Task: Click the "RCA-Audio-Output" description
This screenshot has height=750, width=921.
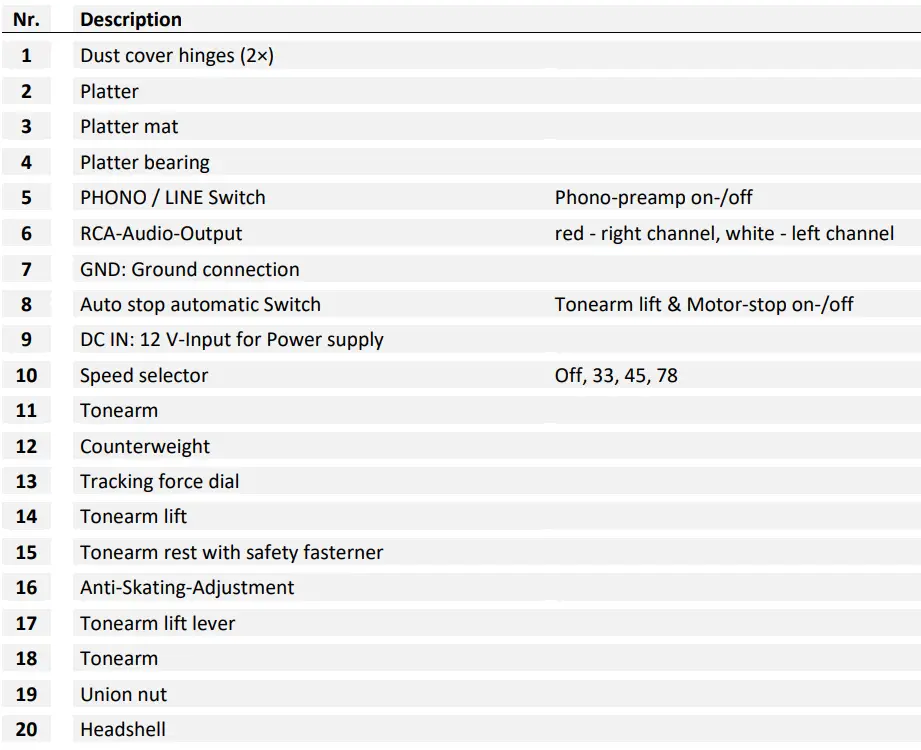Action: pos(161,233)
